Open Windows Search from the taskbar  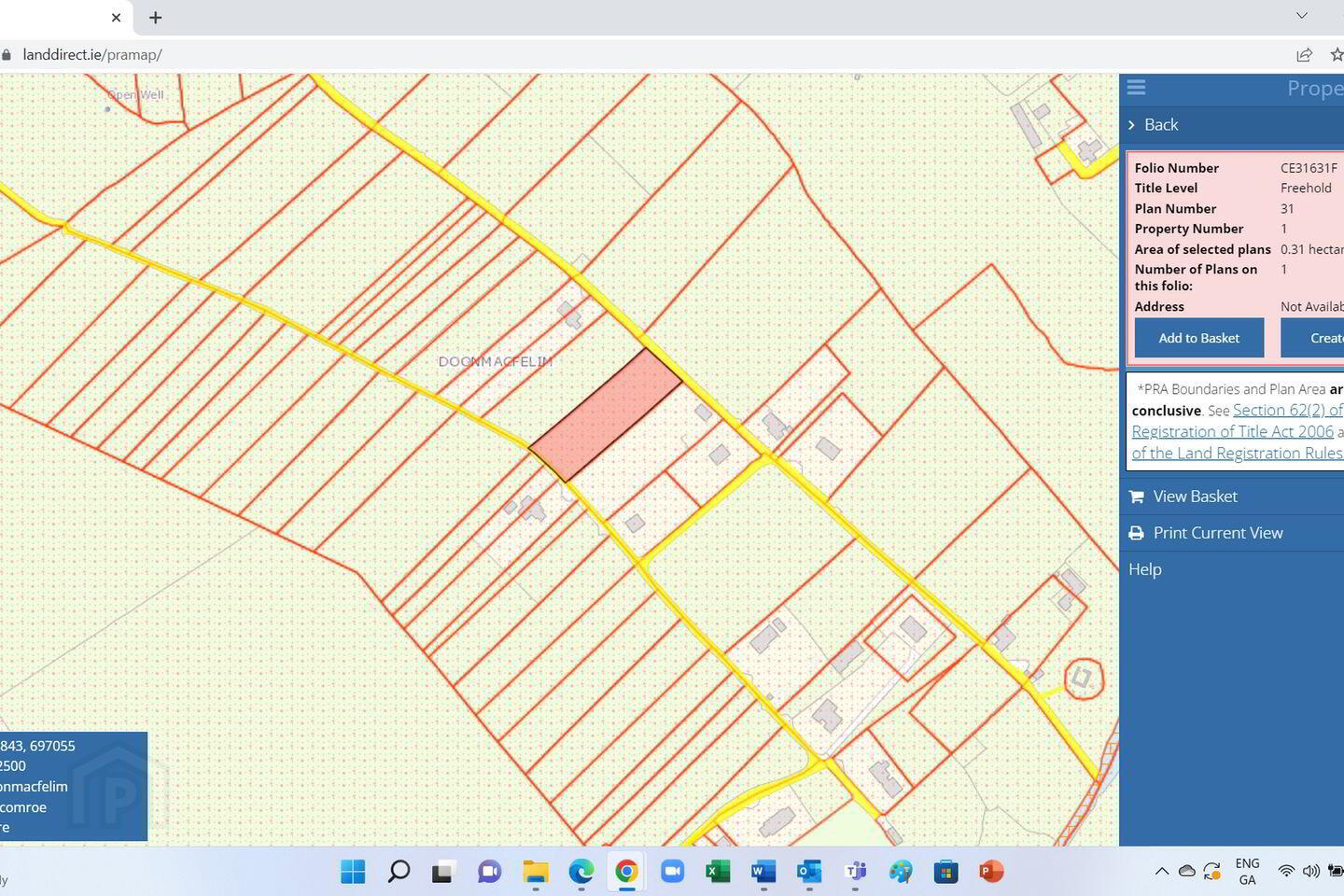coord(399,872)
